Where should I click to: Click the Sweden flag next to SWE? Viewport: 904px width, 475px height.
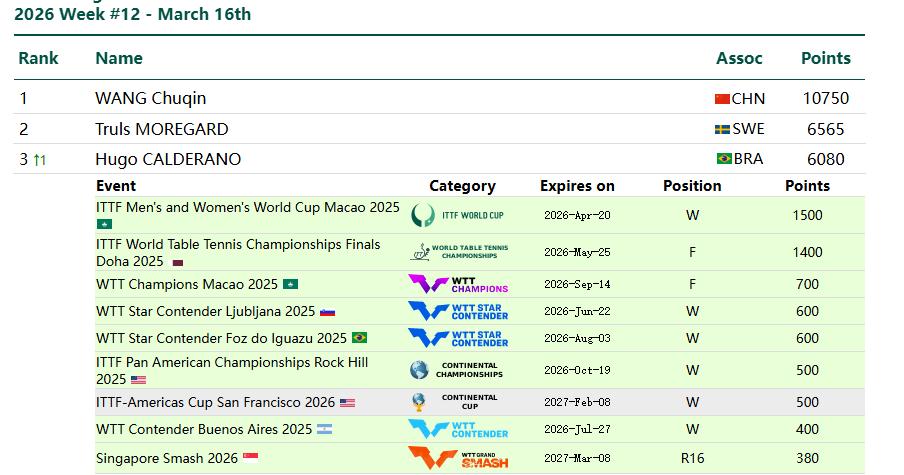(722, 129)
